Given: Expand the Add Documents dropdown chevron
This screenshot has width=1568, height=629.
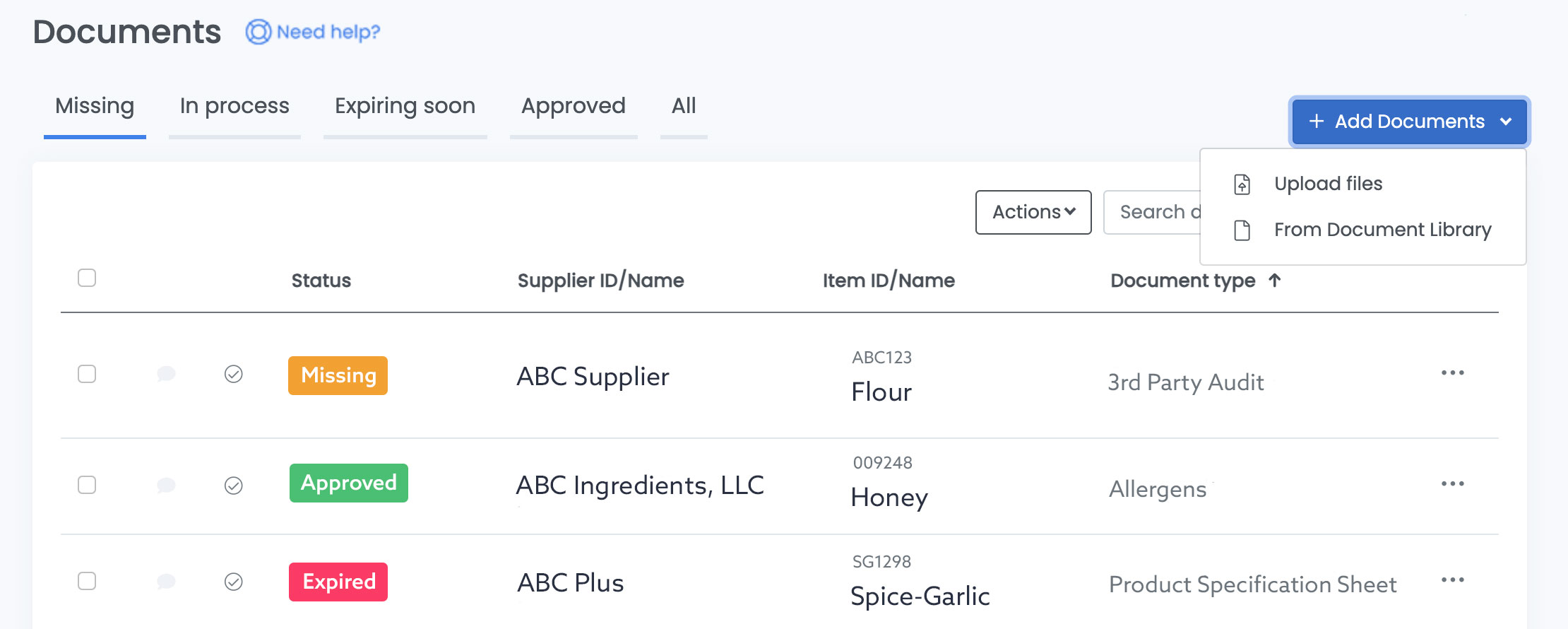Looking at the screenshot, I should [1506, 122].
